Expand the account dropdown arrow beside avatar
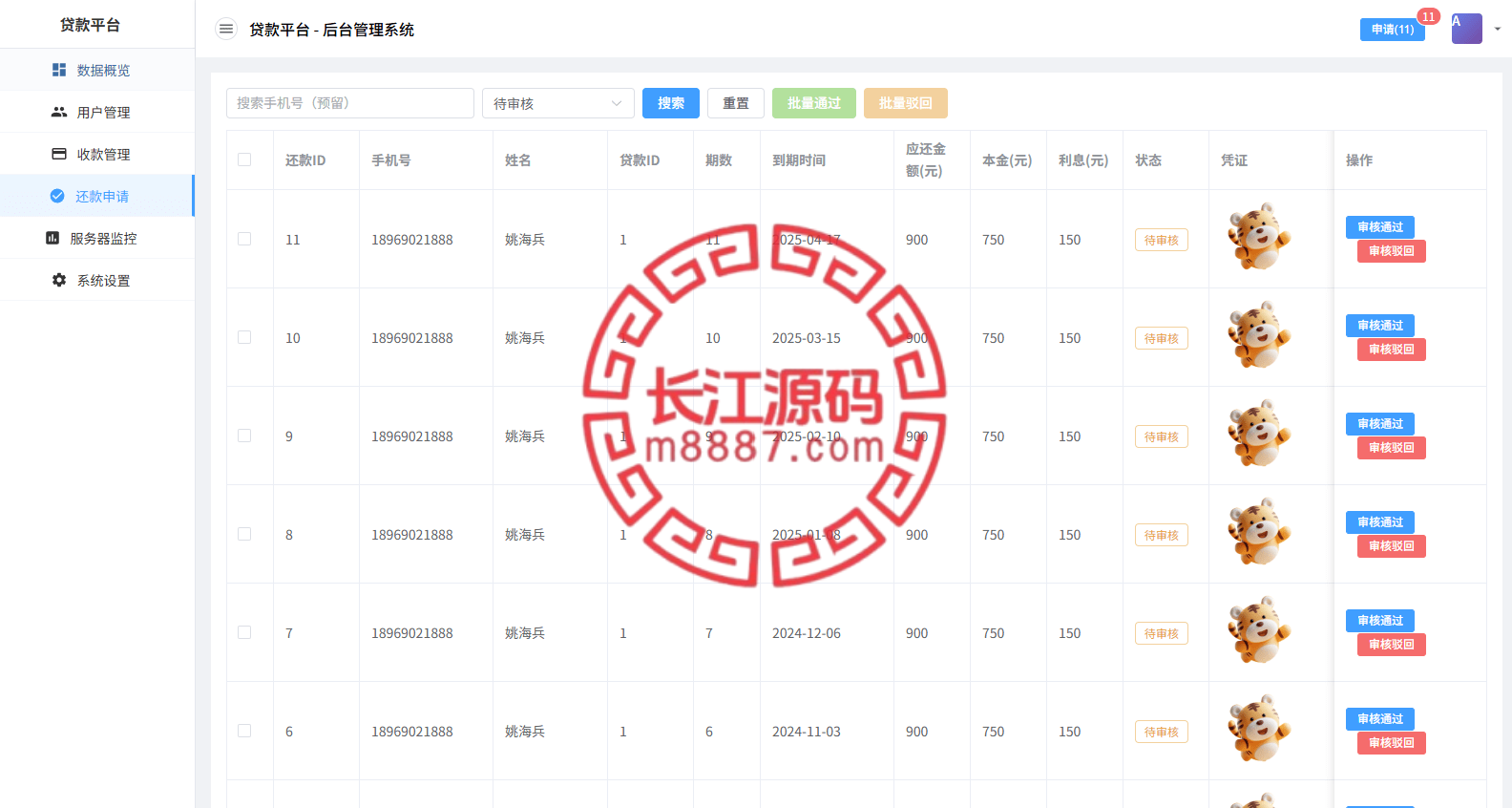Image resolution: width=1512 pixels, height=808 pixels. [x=1497, y=29]
